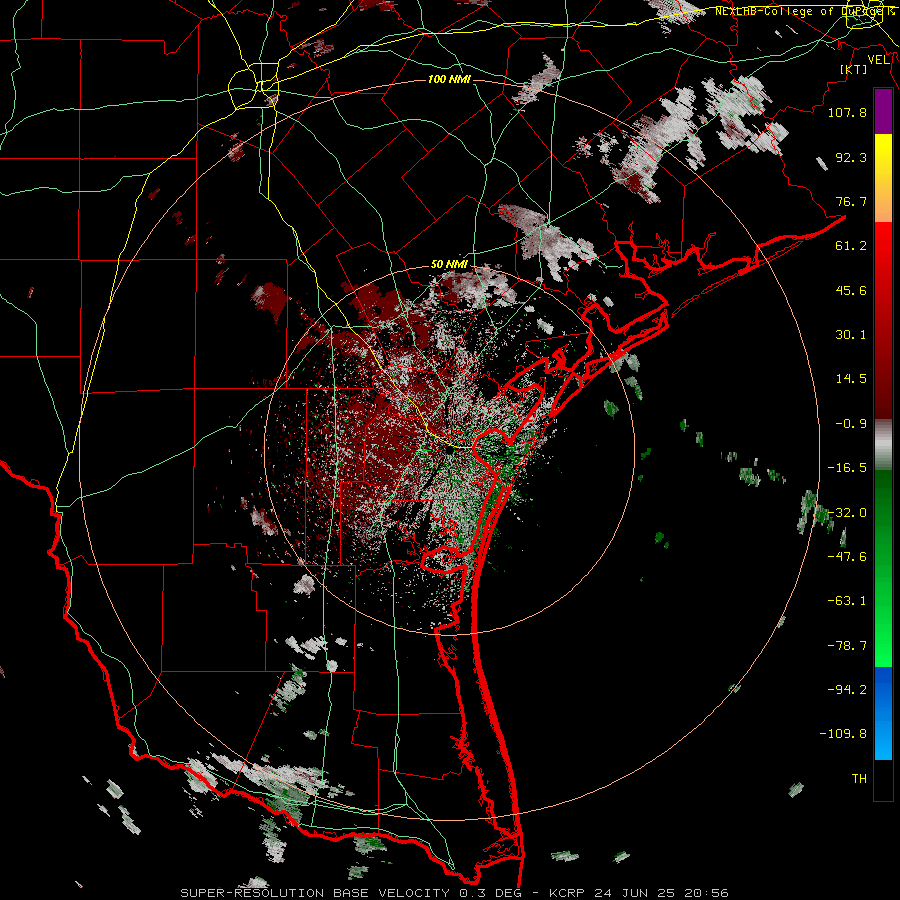Click the -32.0 velocity scale value
Image resolution: width=900 pixels, height=900 pixels.
[x=847, y=512]
